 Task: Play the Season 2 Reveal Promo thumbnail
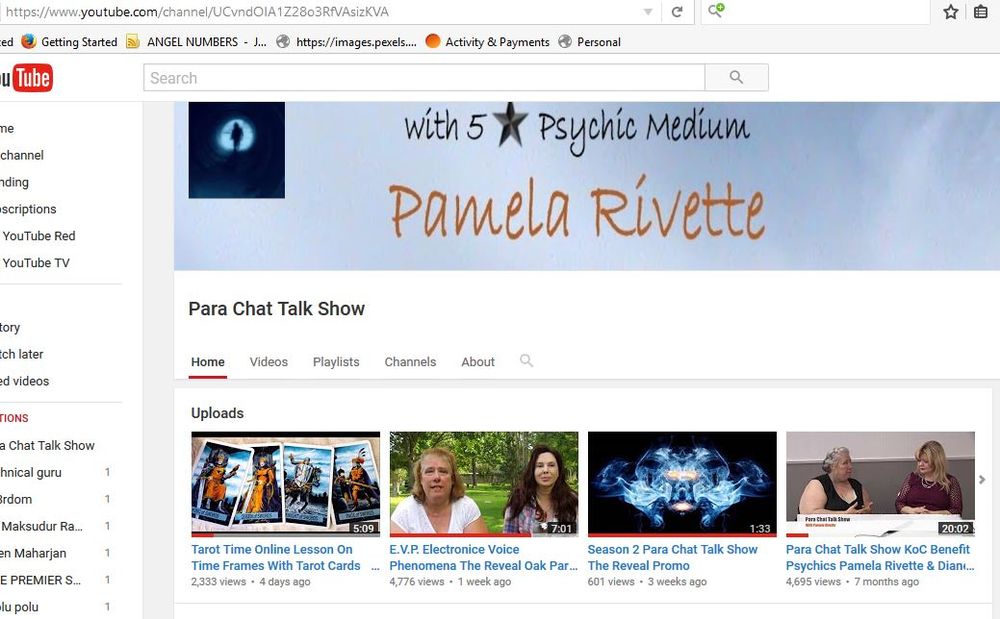pyautogui.click(x=682, y=483)
